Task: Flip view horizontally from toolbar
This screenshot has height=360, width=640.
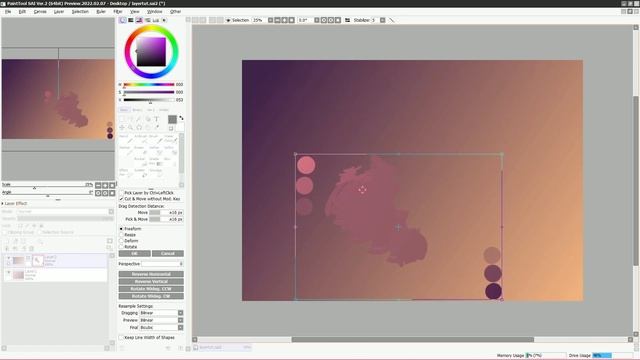Action: coord(347,20)
